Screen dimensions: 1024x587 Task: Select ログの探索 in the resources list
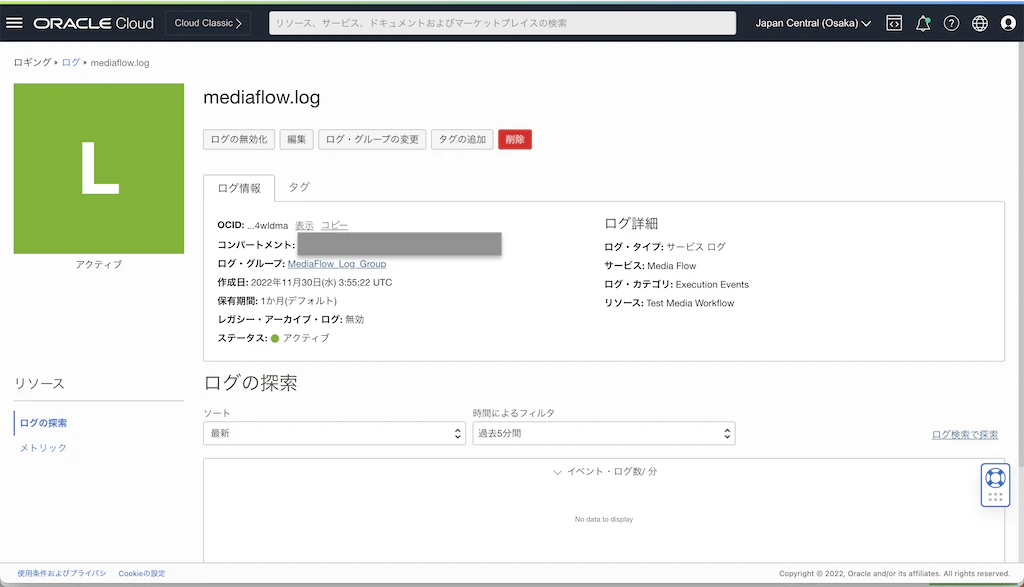(43, 423)
